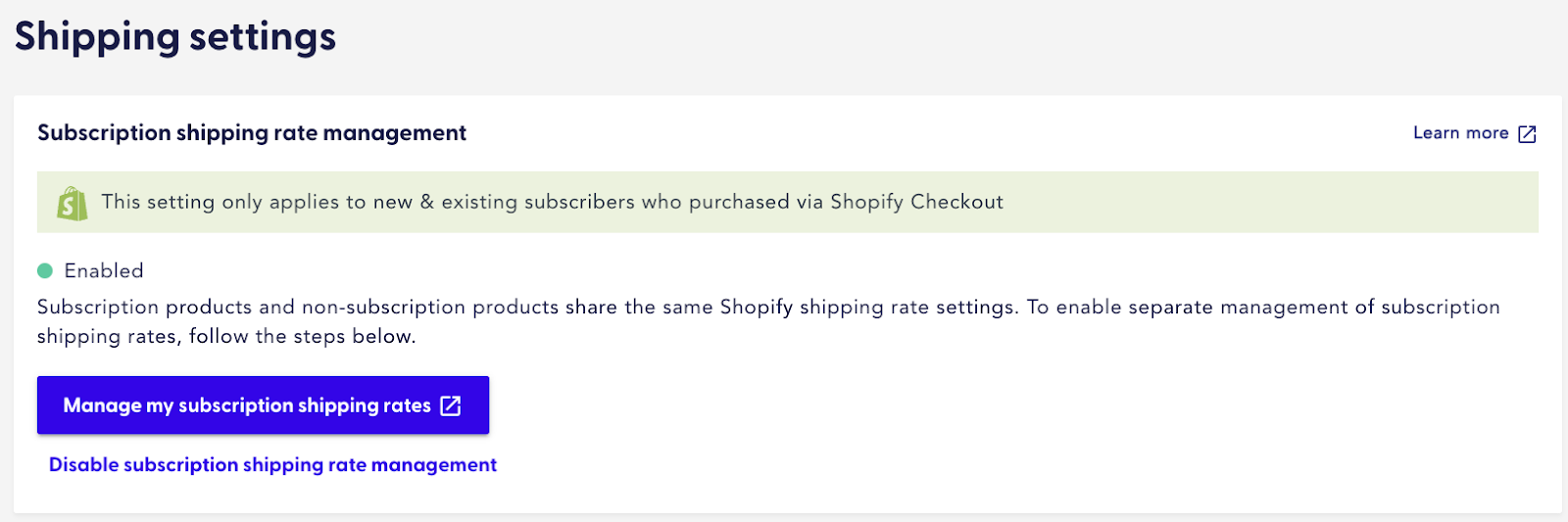Click the Shopify bag icon in the banner
The image size is (1568, 522).
(72, 203)
